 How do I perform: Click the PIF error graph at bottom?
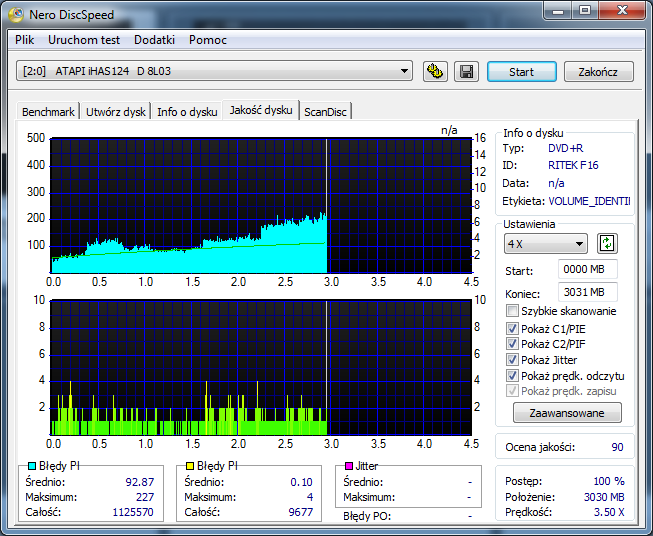pyautogui.click(x=261, y=368)
